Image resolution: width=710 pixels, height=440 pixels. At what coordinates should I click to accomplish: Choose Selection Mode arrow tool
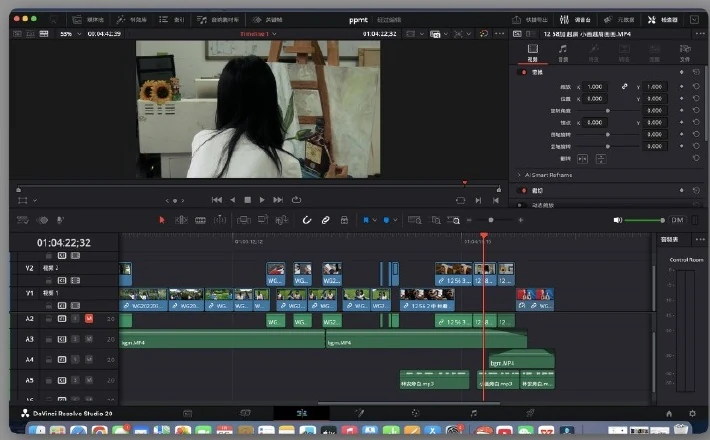coord(162,220)
